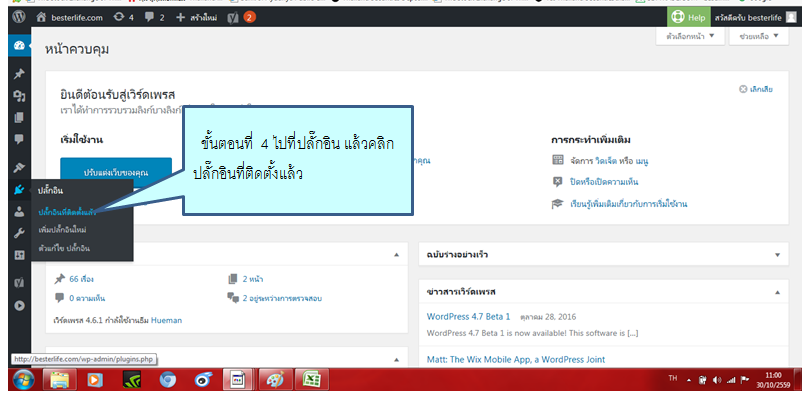Open the Windows Start button
The image size is (805, 395).
click(x=24, y=380)
